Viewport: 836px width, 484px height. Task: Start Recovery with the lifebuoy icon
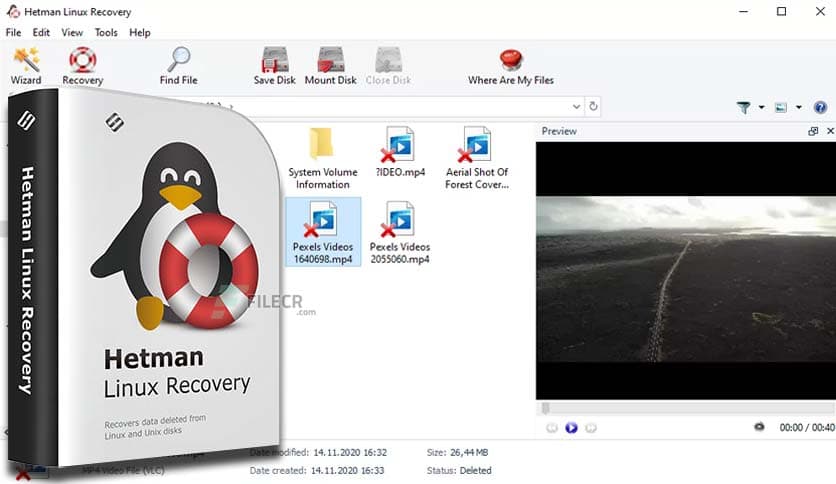coord(83,66)
